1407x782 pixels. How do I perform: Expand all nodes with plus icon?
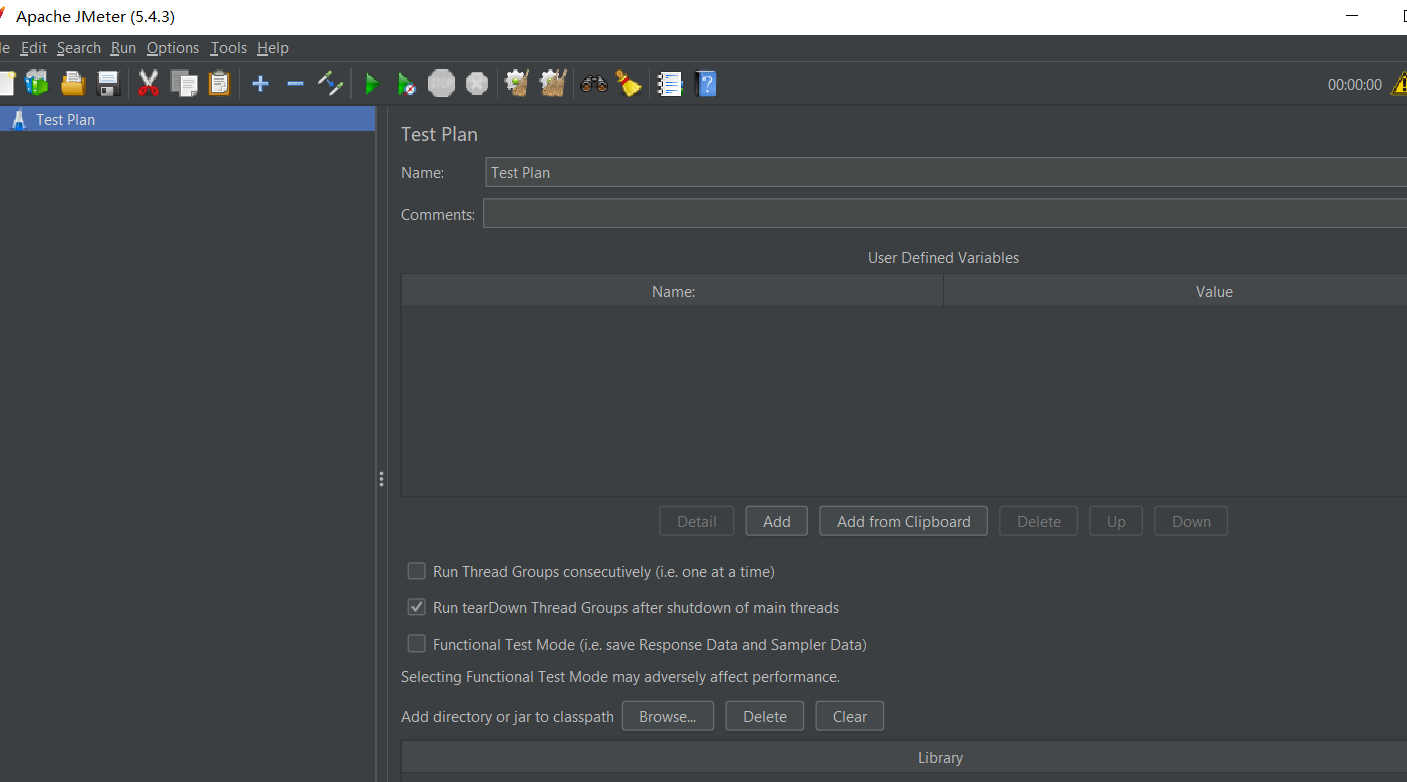[x=261, y=84]
